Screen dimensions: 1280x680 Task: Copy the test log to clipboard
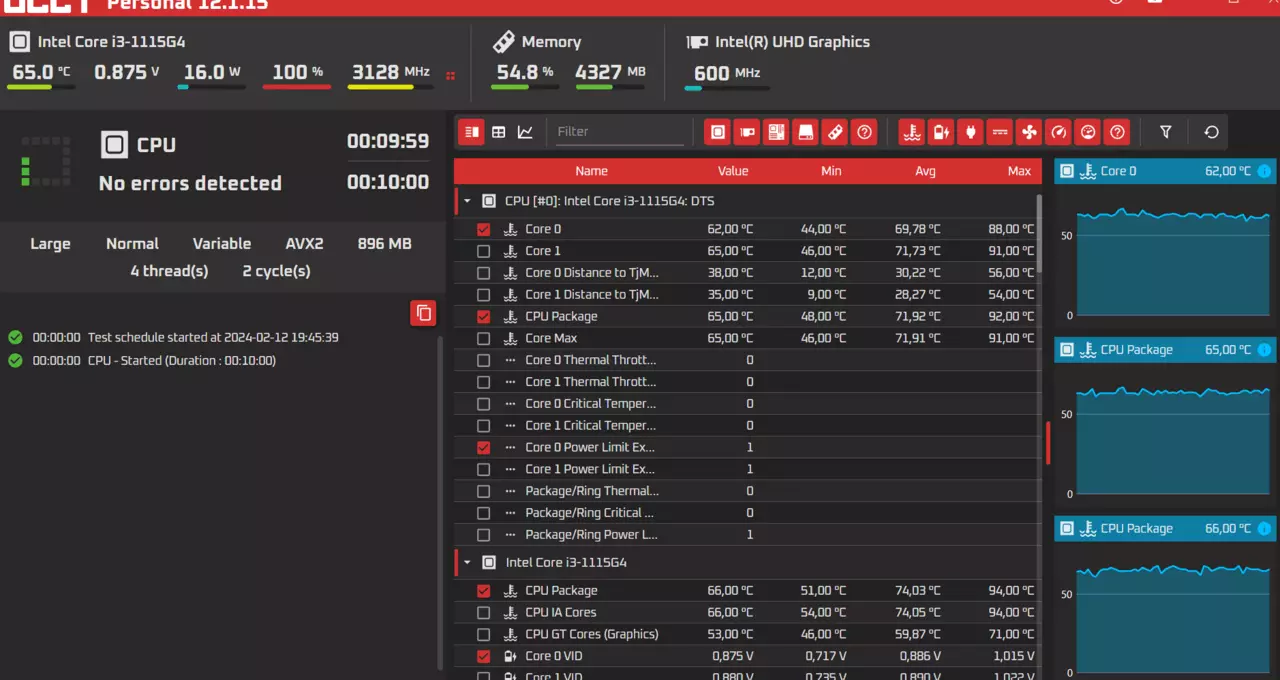coord(423,313)
